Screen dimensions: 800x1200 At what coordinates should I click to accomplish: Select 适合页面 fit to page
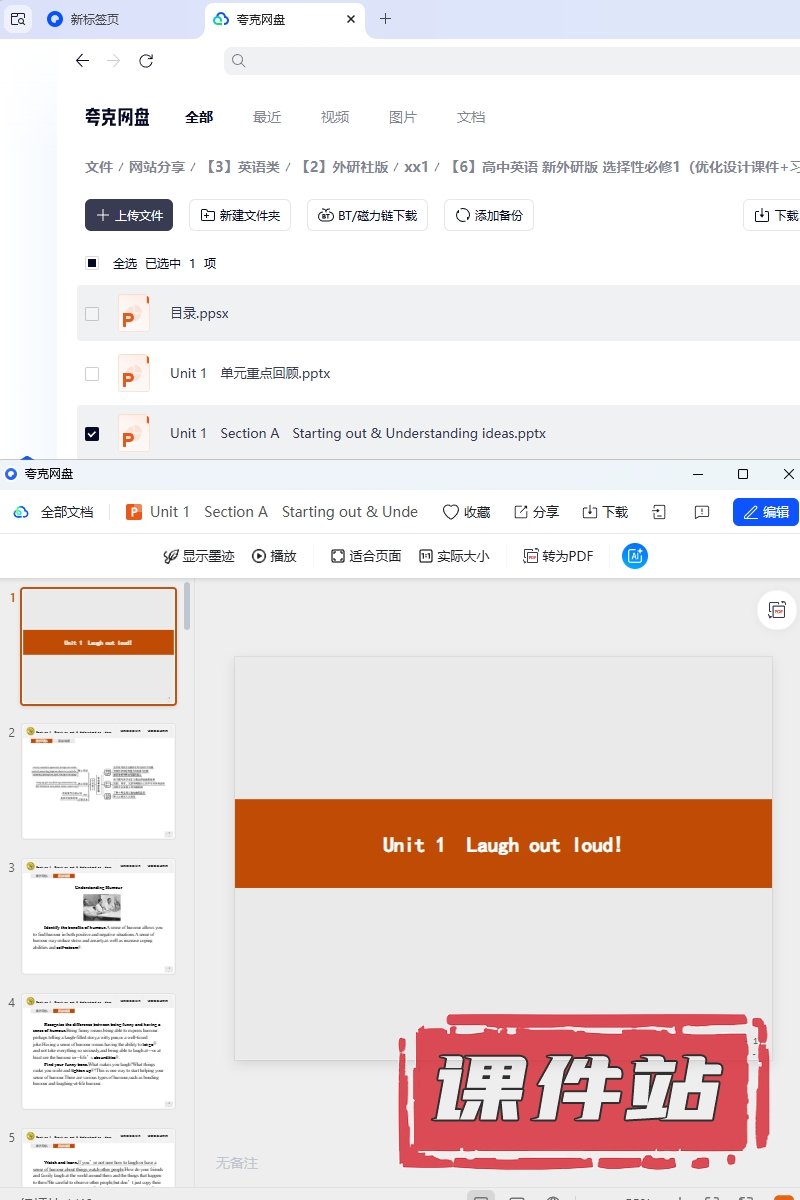(x=366, y=556)
